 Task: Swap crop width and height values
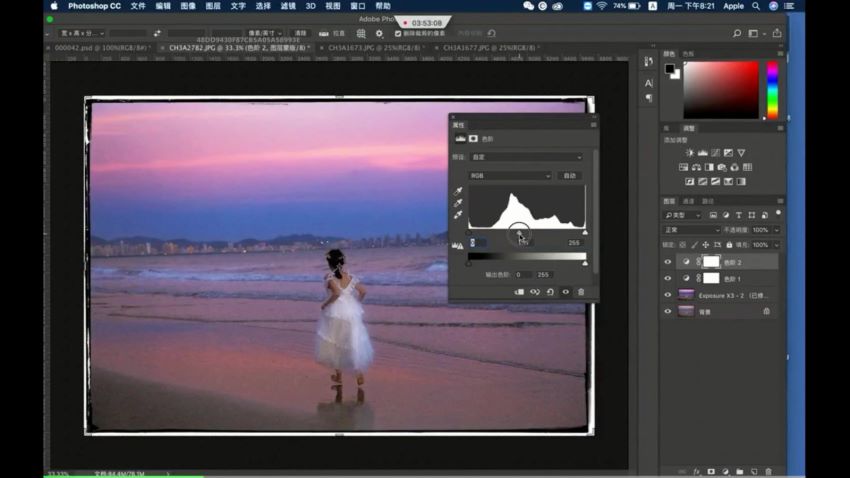(157, 34)
